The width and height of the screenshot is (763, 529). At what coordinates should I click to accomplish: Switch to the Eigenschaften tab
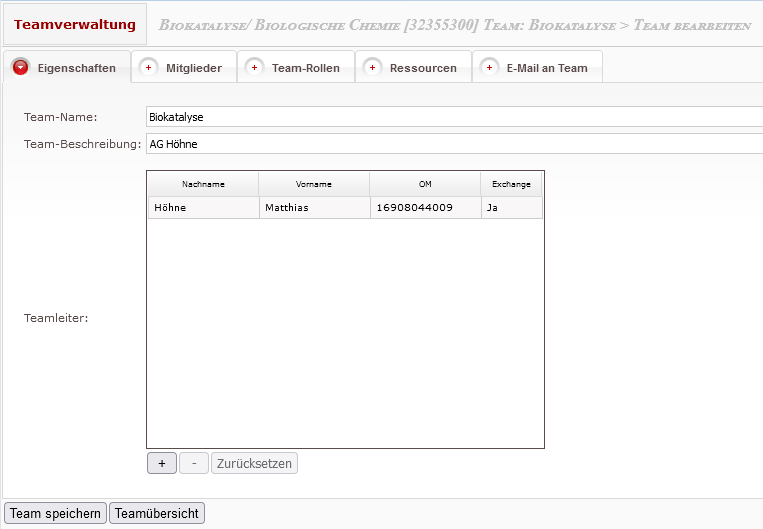pyautogui.click(x=67, y=67)
